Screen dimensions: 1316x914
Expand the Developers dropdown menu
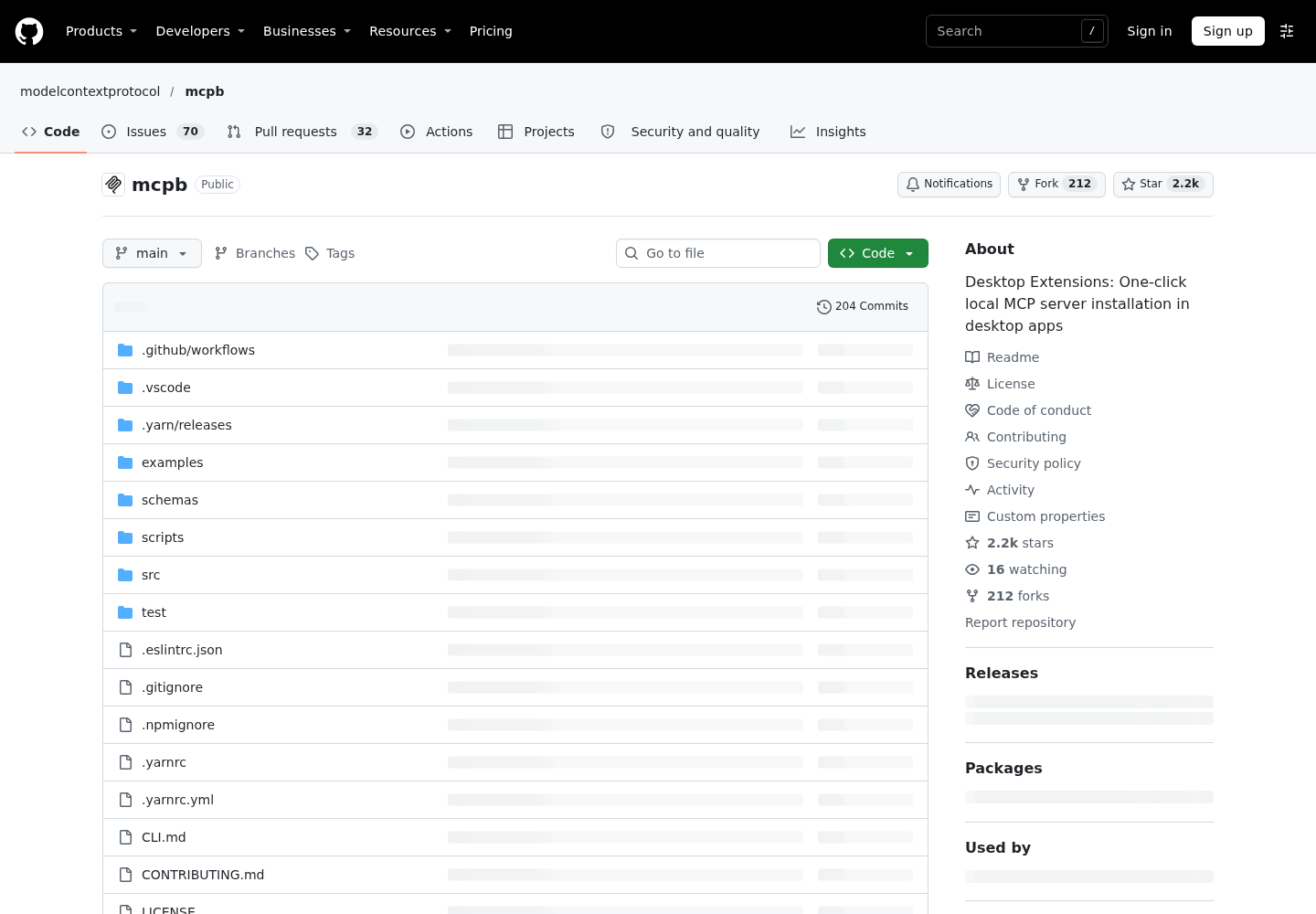pos(200,31)
